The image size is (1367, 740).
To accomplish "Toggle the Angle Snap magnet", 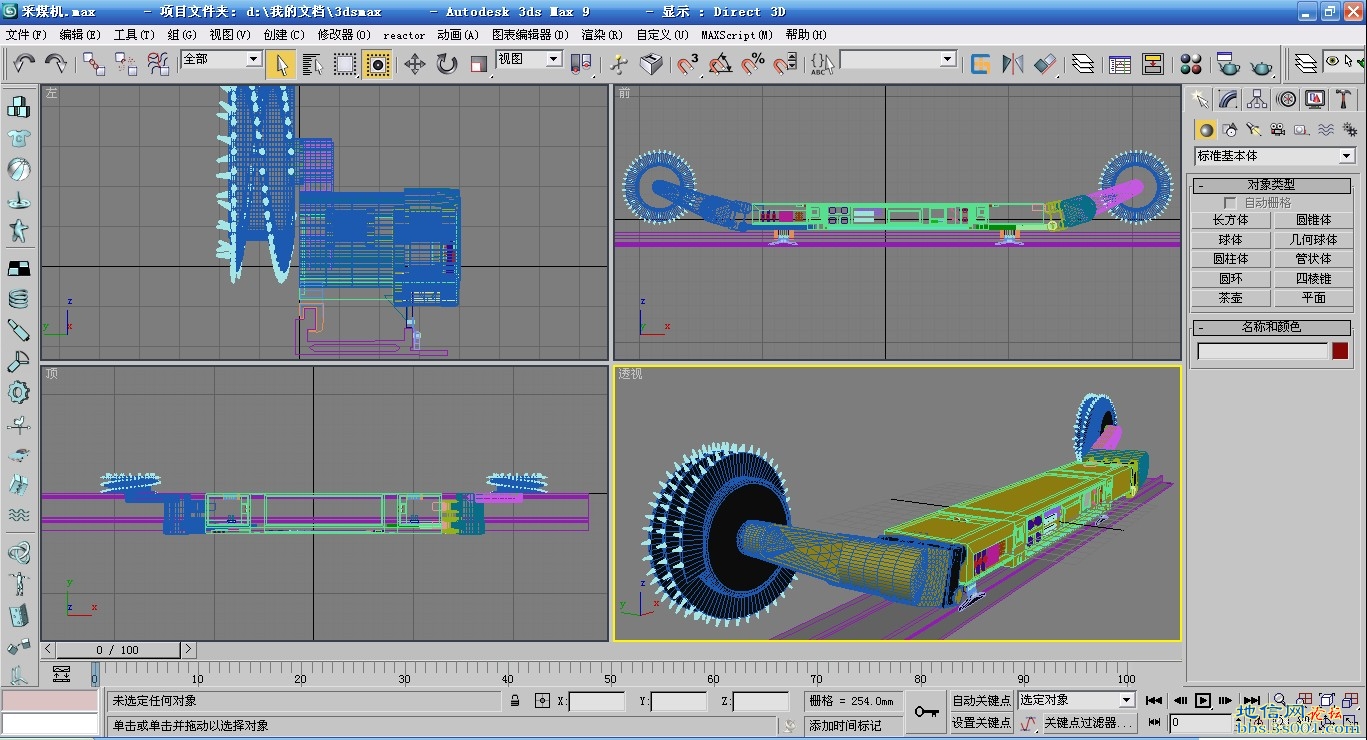I will click(721, 64).
